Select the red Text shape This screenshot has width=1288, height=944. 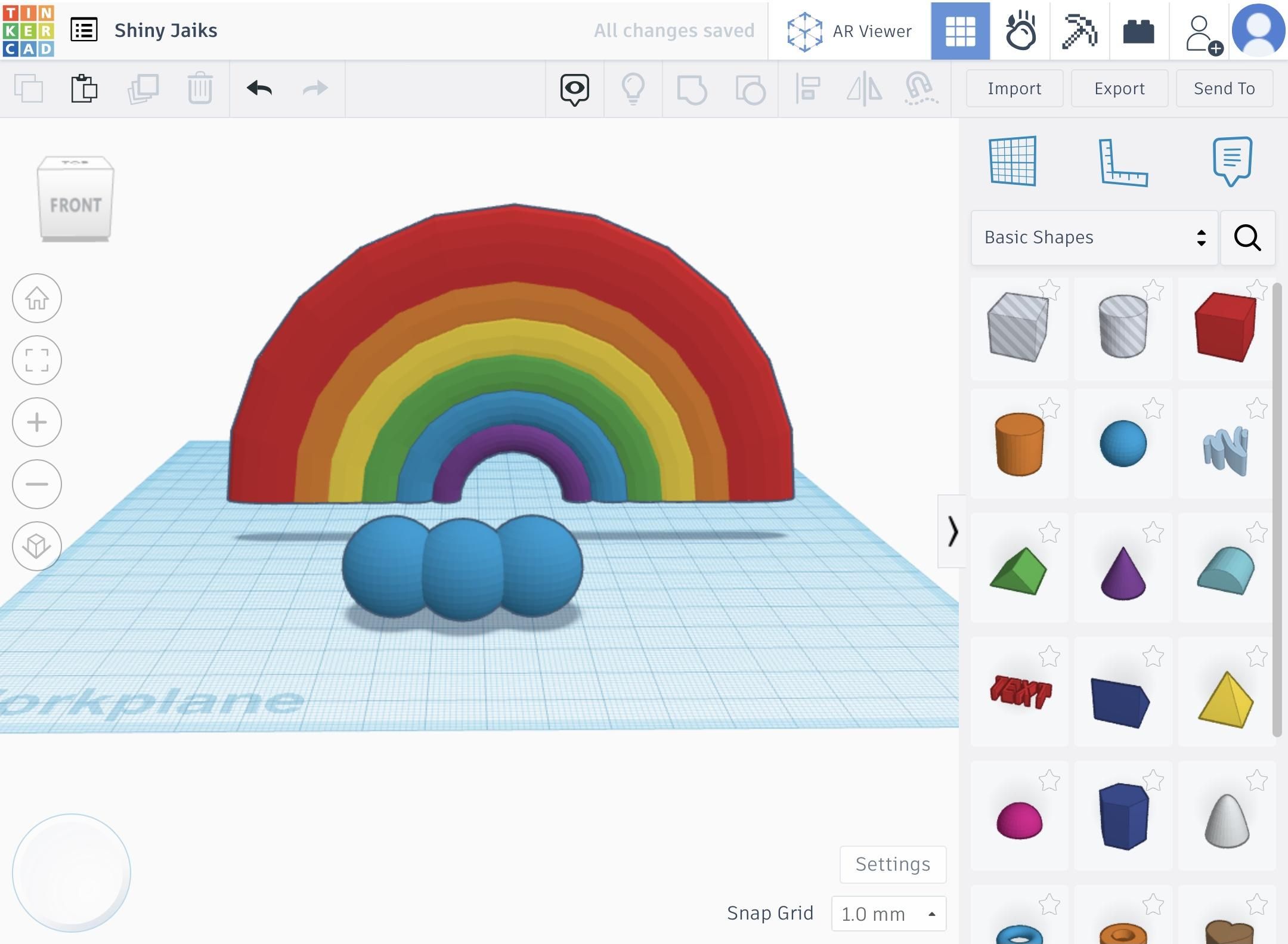[1020, 692]
